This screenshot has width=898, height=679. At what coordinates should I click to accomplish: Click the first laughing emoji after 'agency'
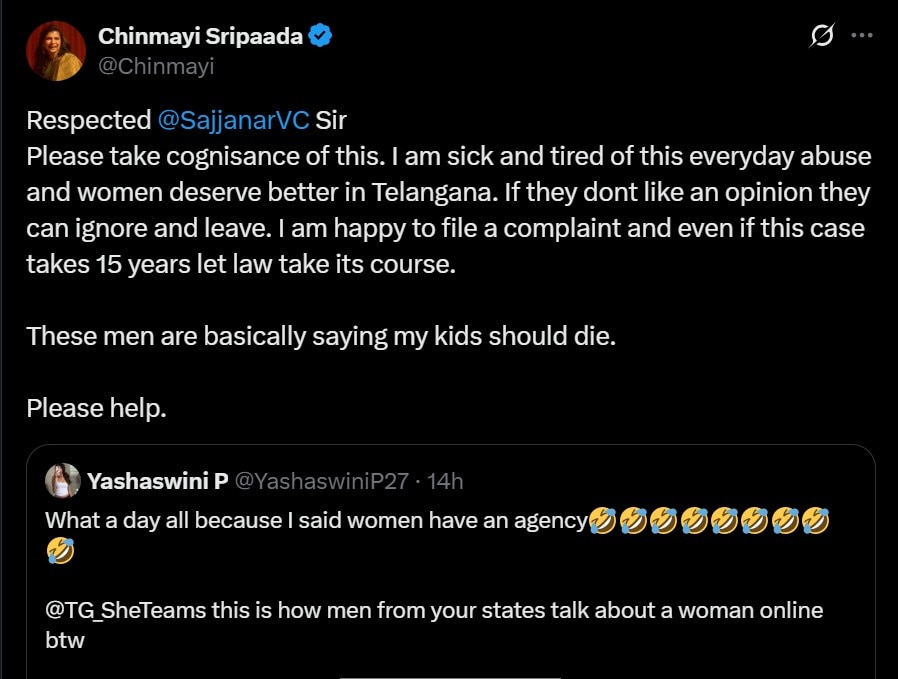(601, 520)
